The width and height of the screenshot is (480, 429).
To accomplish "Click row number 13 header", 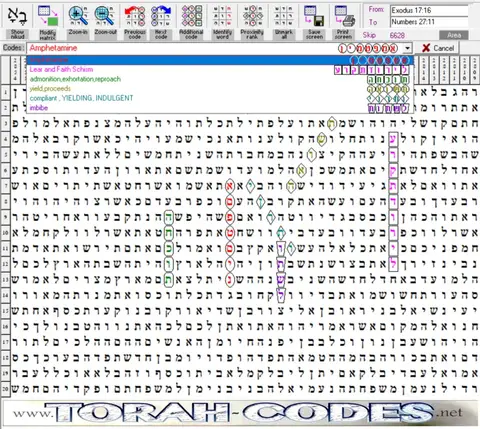I will click(6, 280).
